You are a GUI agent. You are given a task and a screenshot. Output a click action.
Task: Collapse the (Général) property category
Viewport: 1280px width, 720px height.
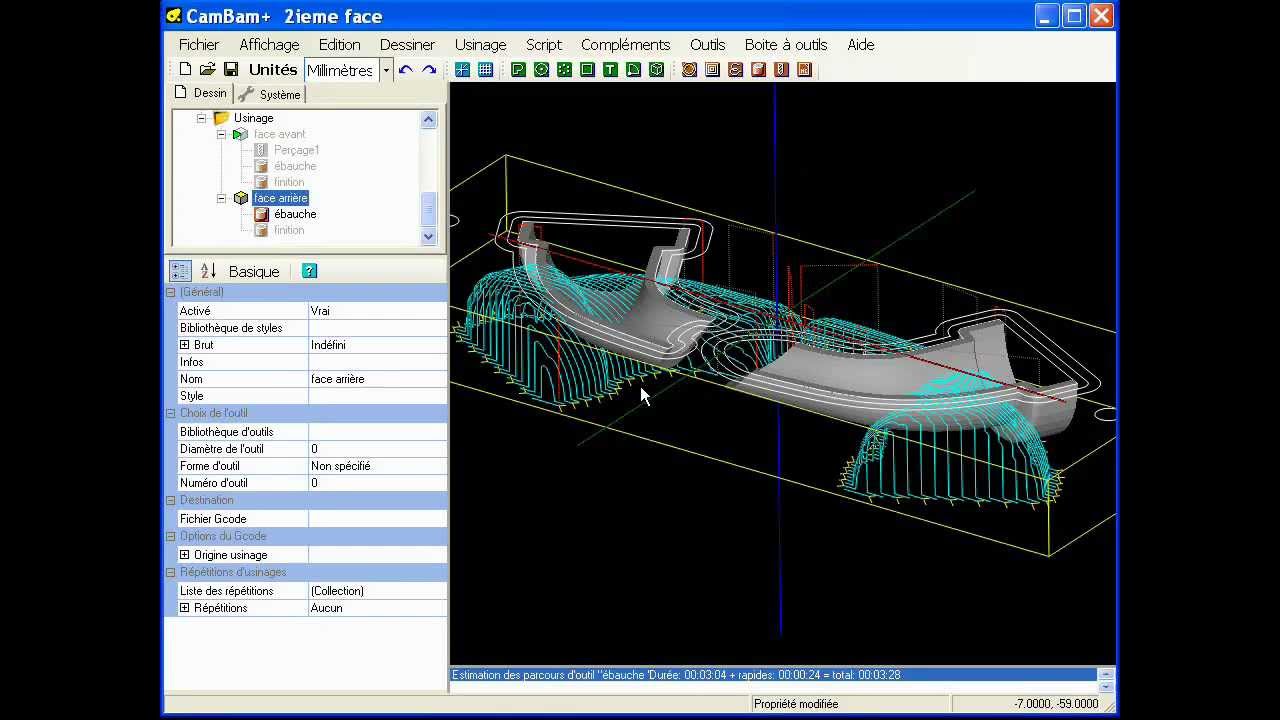[x=170, y=292]
